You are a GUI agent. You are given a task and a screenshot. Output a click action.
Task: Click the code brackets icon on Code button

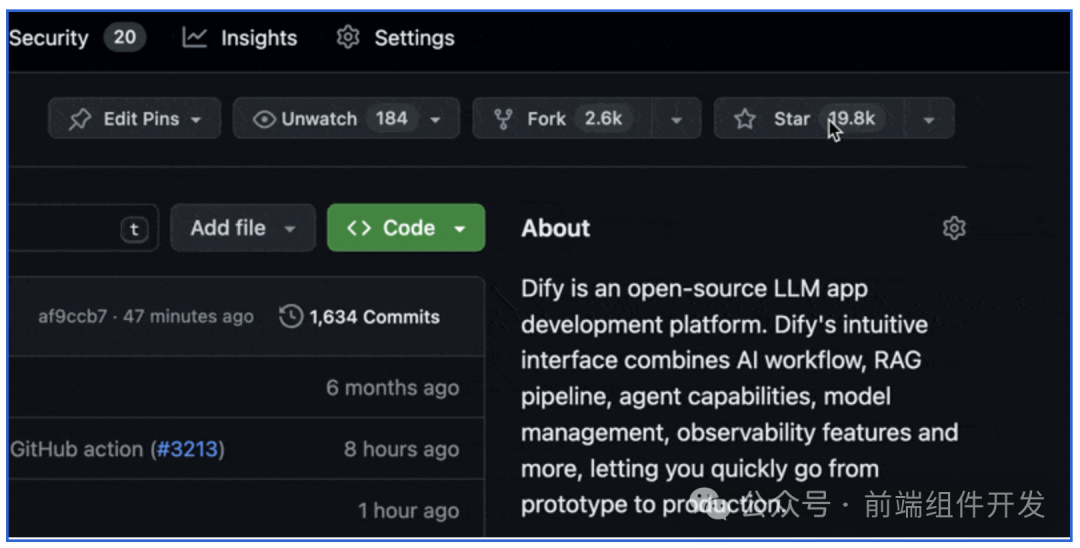tap(359, 228)
